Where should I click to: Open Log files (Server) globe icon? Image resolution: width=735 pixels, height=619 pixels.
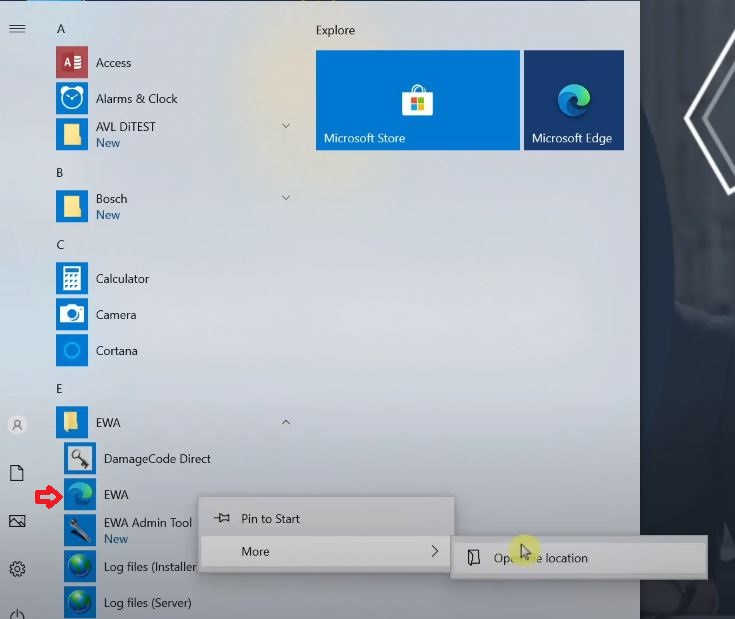pos(80,602)
